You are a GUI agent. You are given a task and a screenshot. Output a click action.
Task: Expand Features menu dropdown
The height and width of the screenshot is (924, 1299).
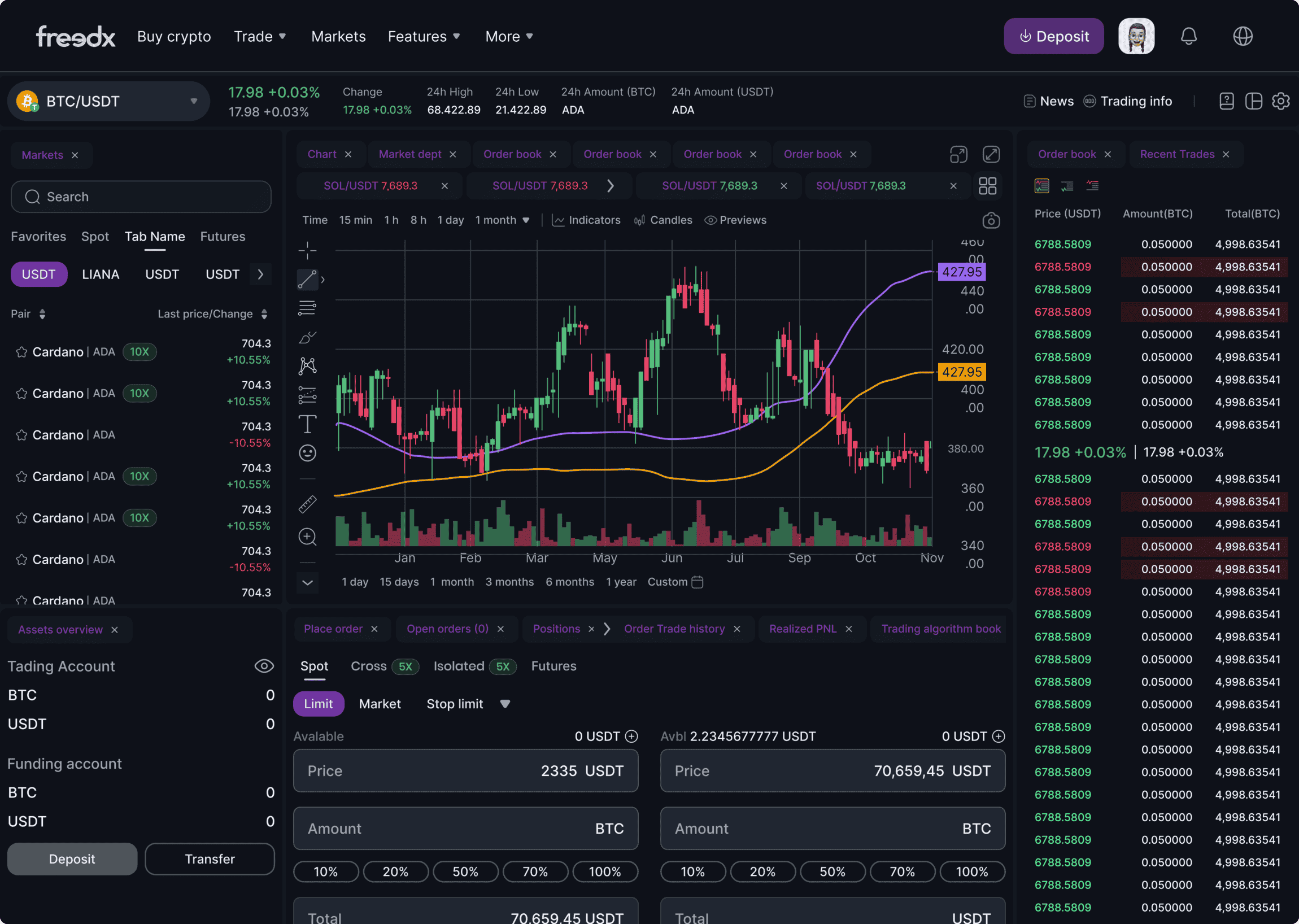424,36
